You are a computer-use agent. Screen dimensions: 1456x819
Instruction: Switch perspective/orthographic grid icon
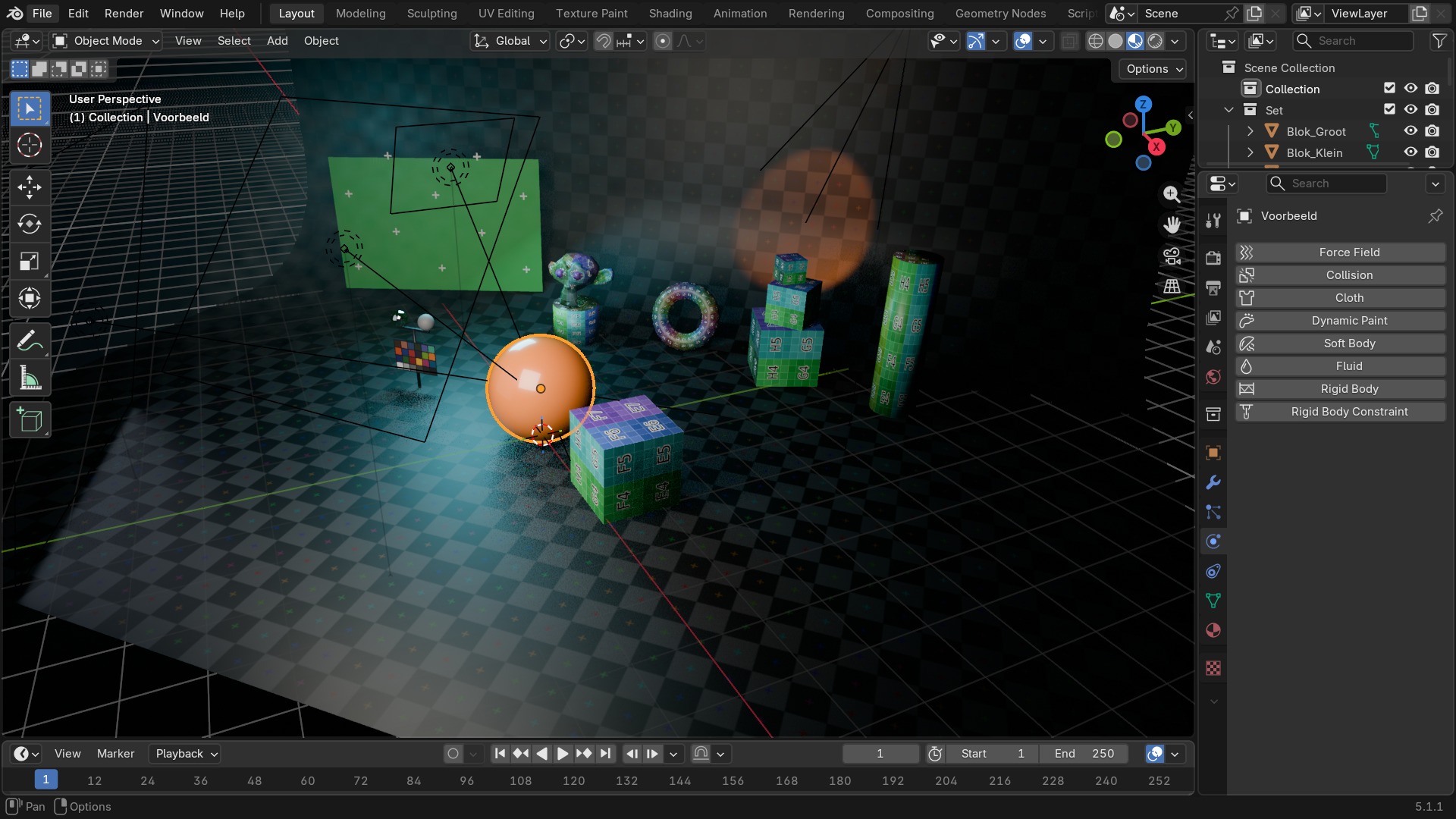1172,287
